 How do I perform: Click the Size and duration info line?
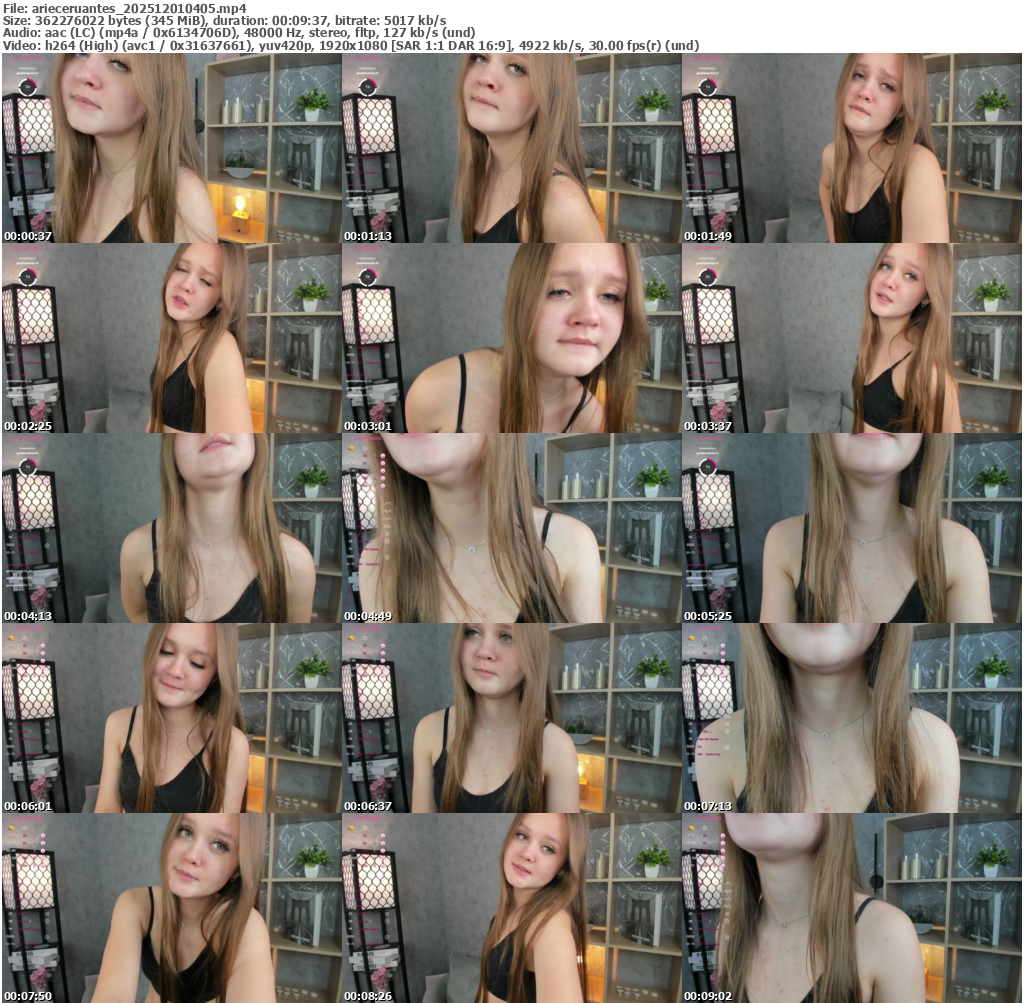coord(225,20)
